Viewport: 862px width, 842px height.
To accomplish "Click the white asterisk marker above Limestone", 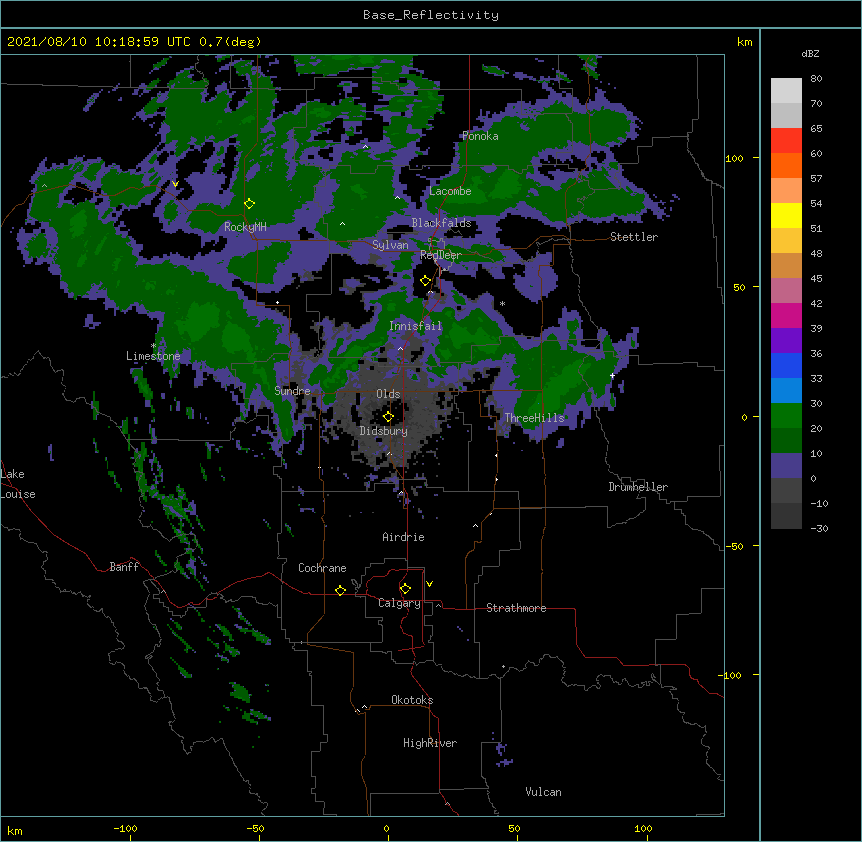I will [153, 346].
